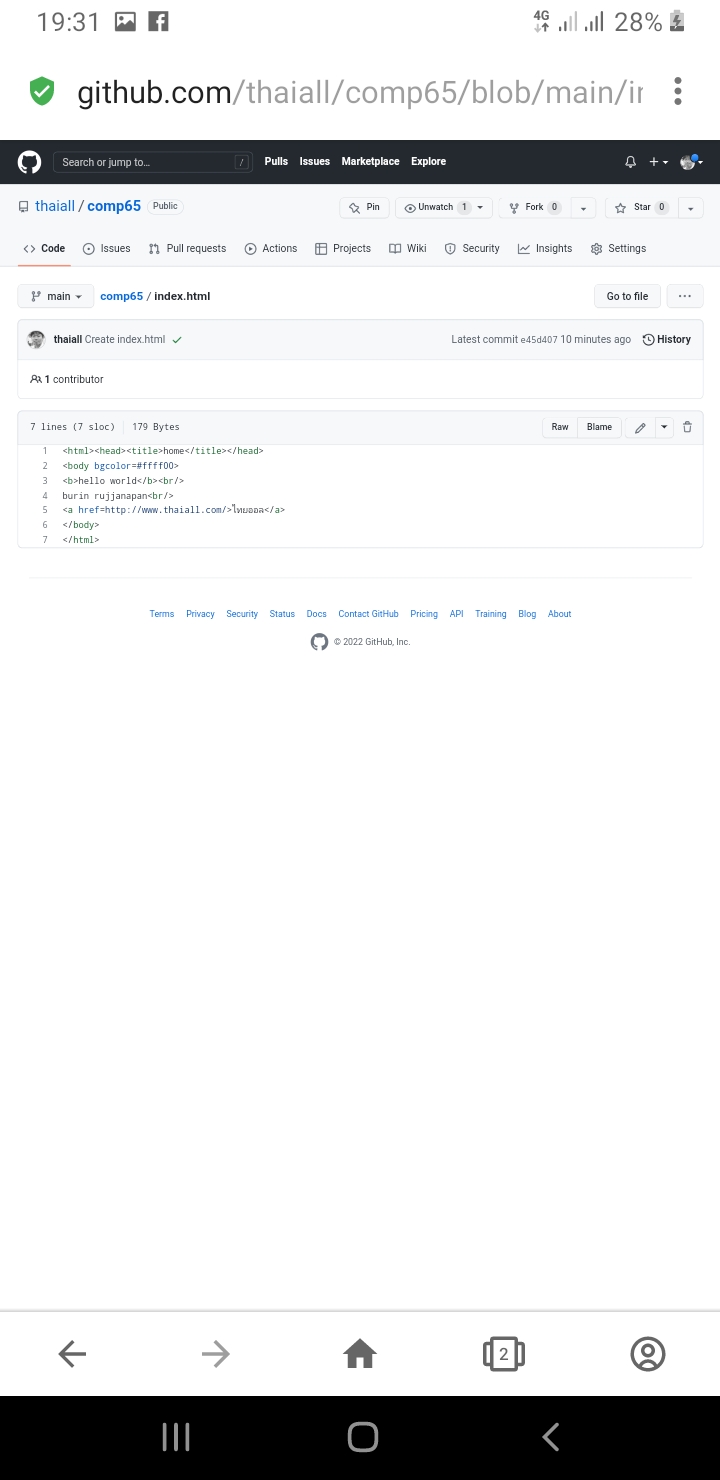Viewport: 720px width, 1480px height.
Task: Expand edit options dropdown caret
Action: coord(664,427)
